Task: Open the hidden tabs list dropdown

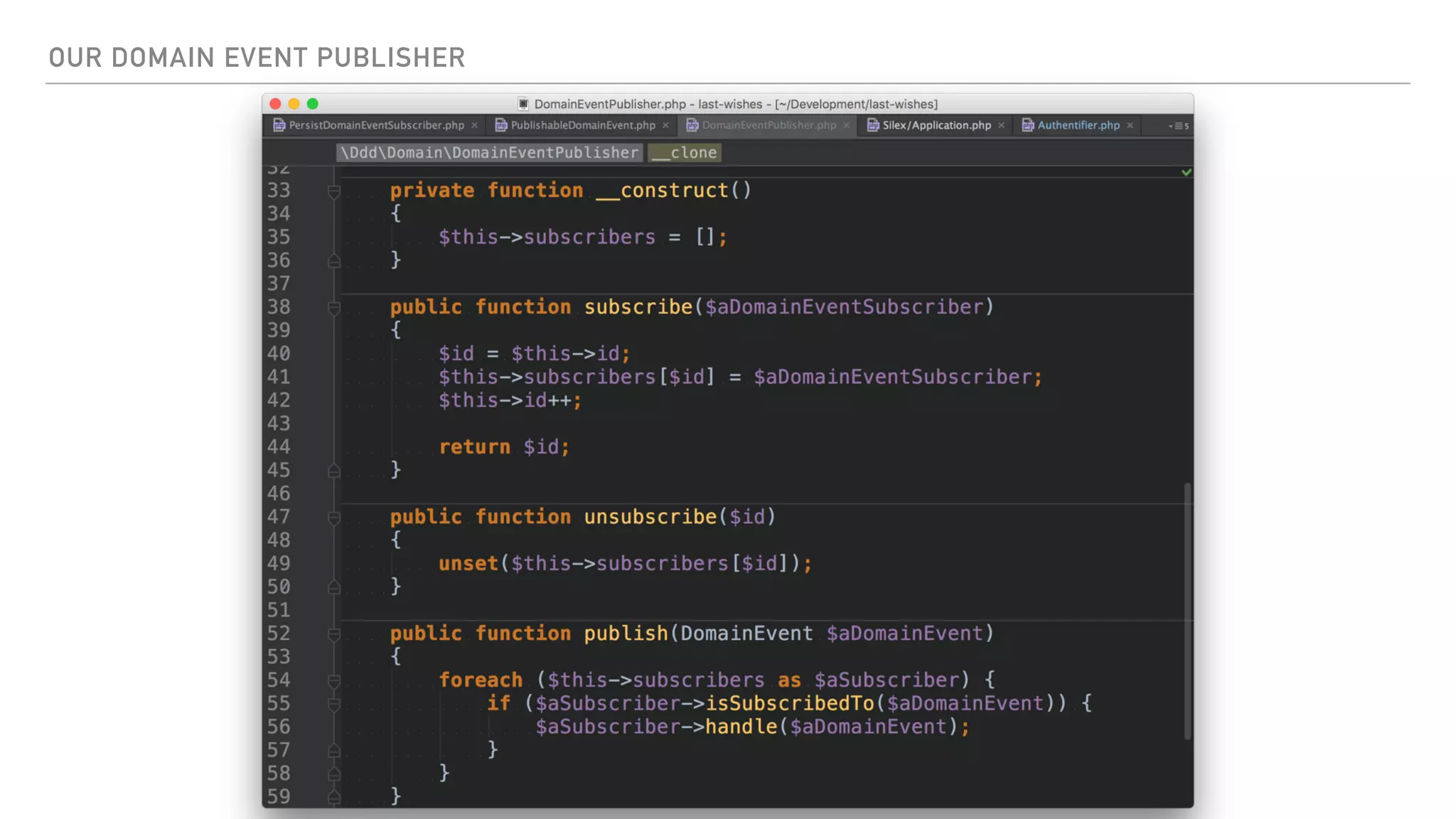Action: [x=1178, y=126]
